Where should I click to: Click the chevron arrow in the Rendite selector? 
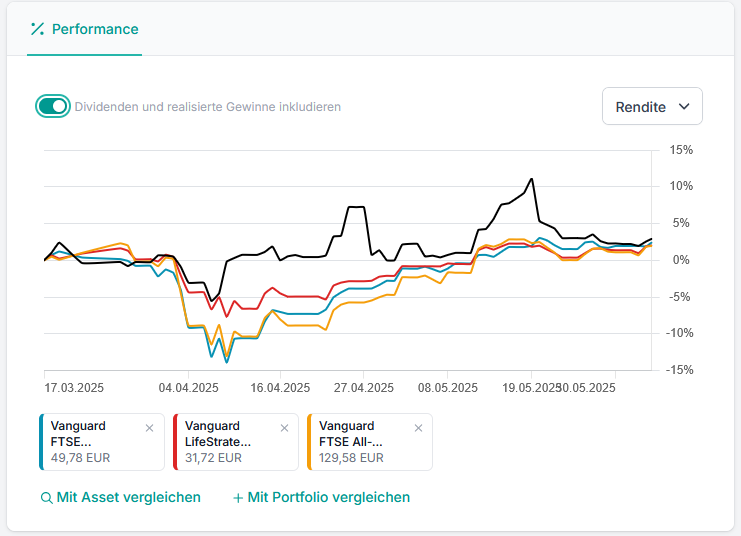pos(684,106)
